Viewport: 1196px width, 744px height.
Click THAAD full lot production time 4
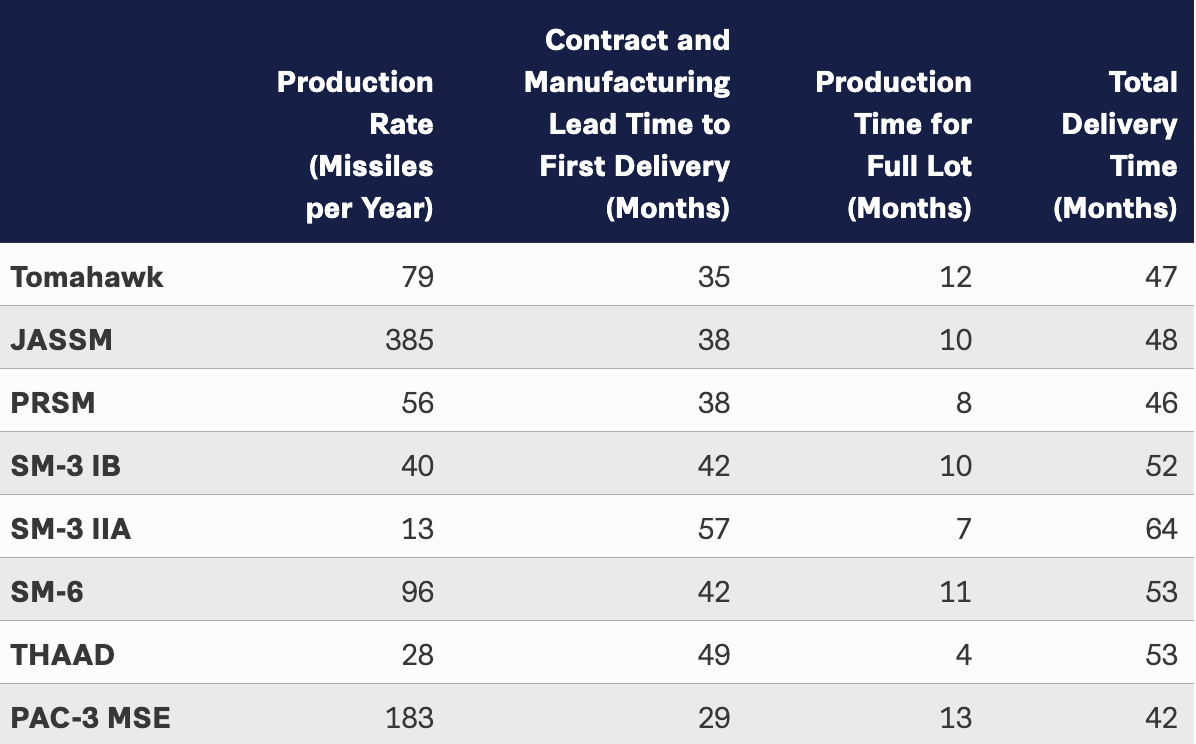[x=963, y=655]
